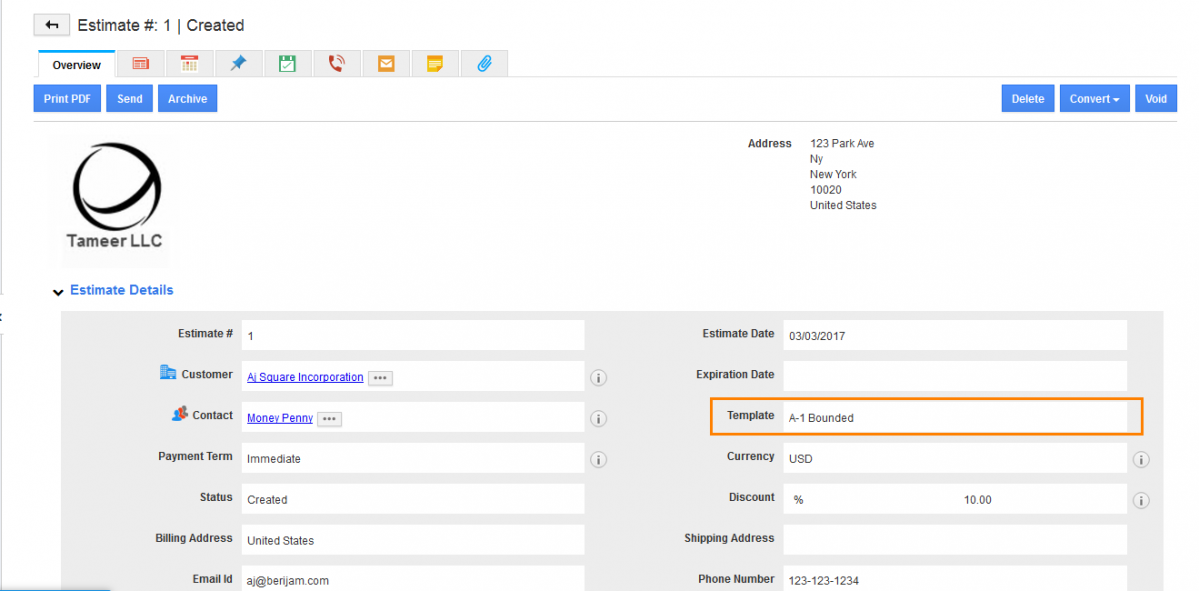Collapse the Estimate Details section

(x=58, y=291)
